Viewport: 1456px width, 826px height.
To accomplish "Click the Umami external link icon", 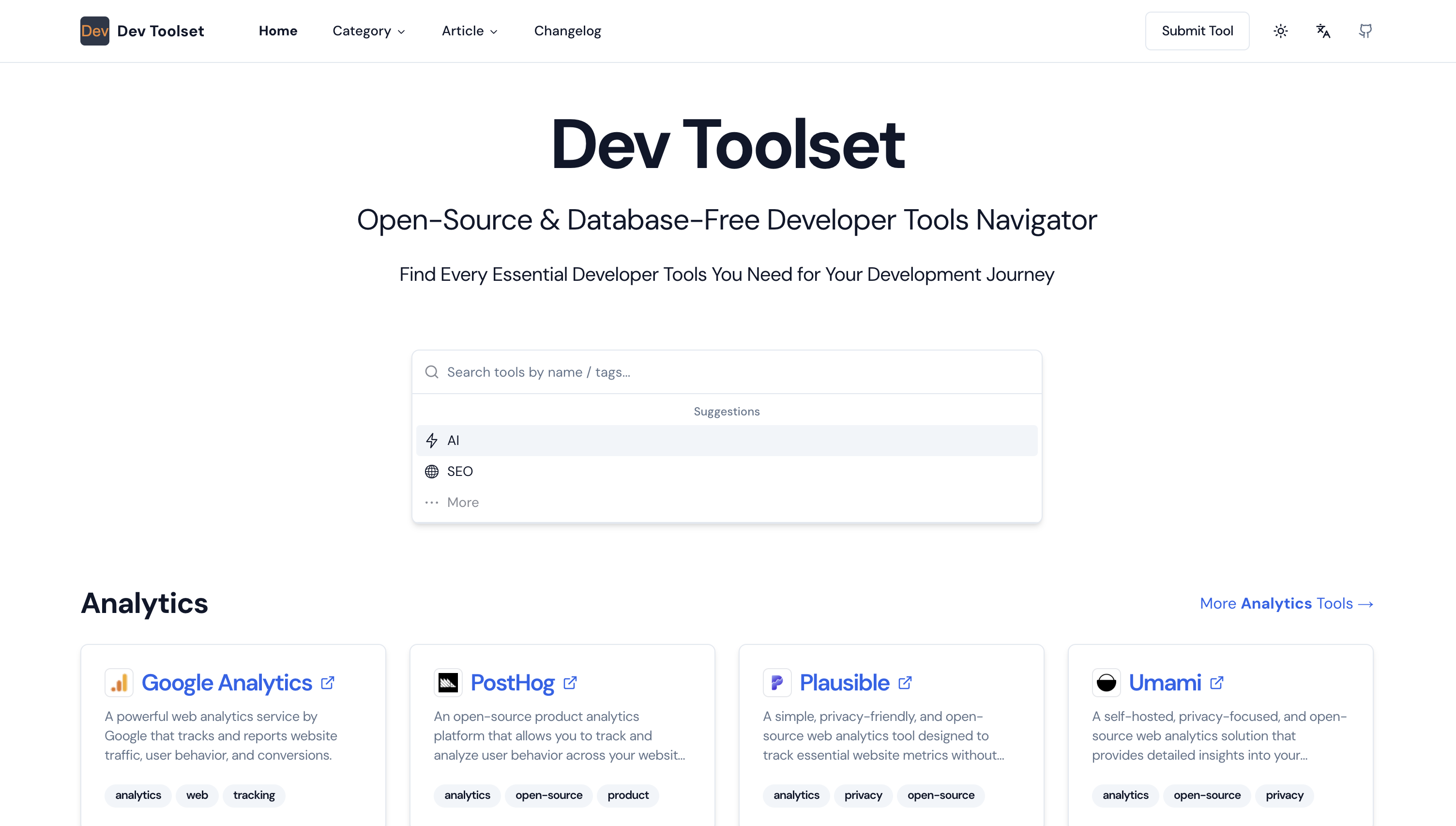I will (1219, 683).
